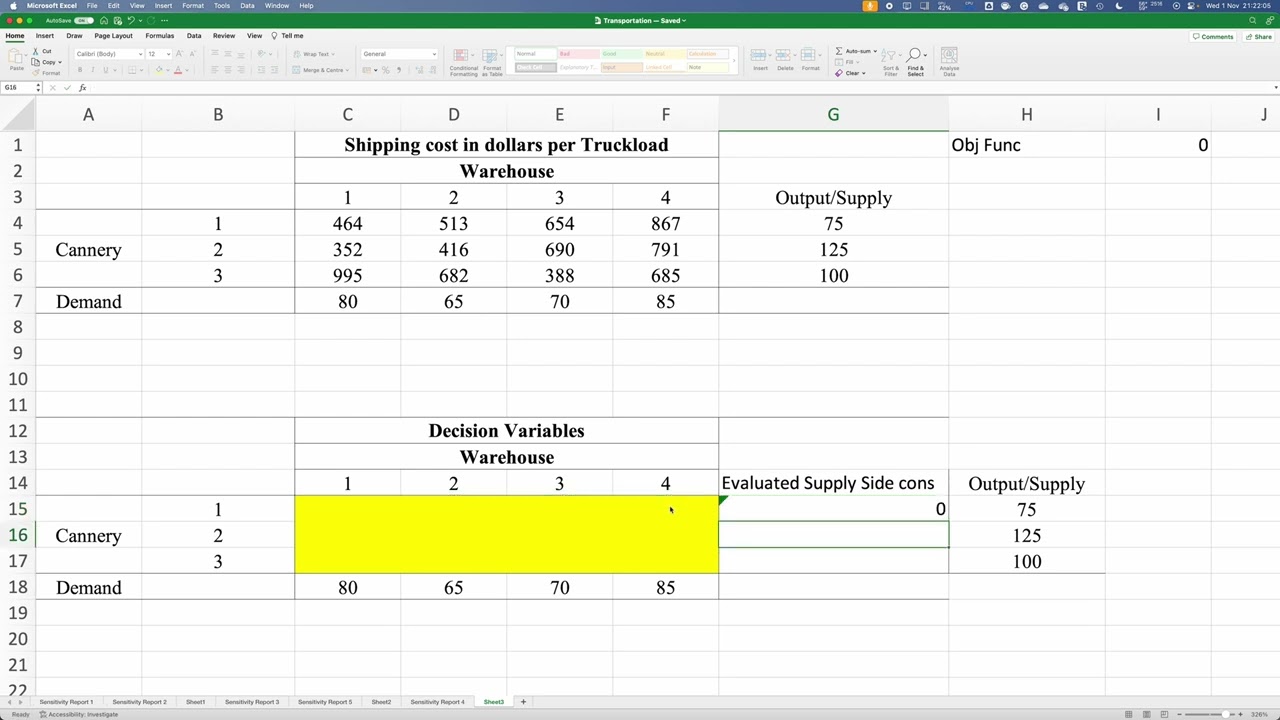Select column G header
1280x720 pixels.
coord(833,115)
